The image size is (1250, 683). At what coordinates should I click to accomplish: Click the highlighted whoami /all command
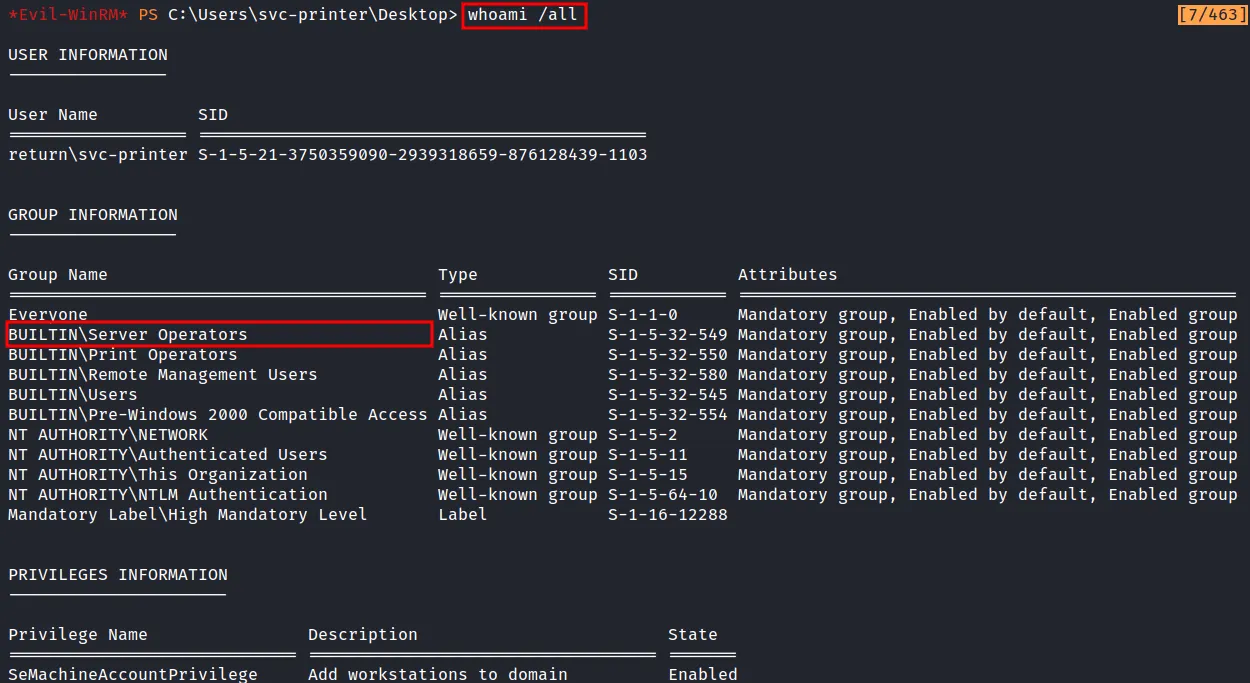coord(523,14)
